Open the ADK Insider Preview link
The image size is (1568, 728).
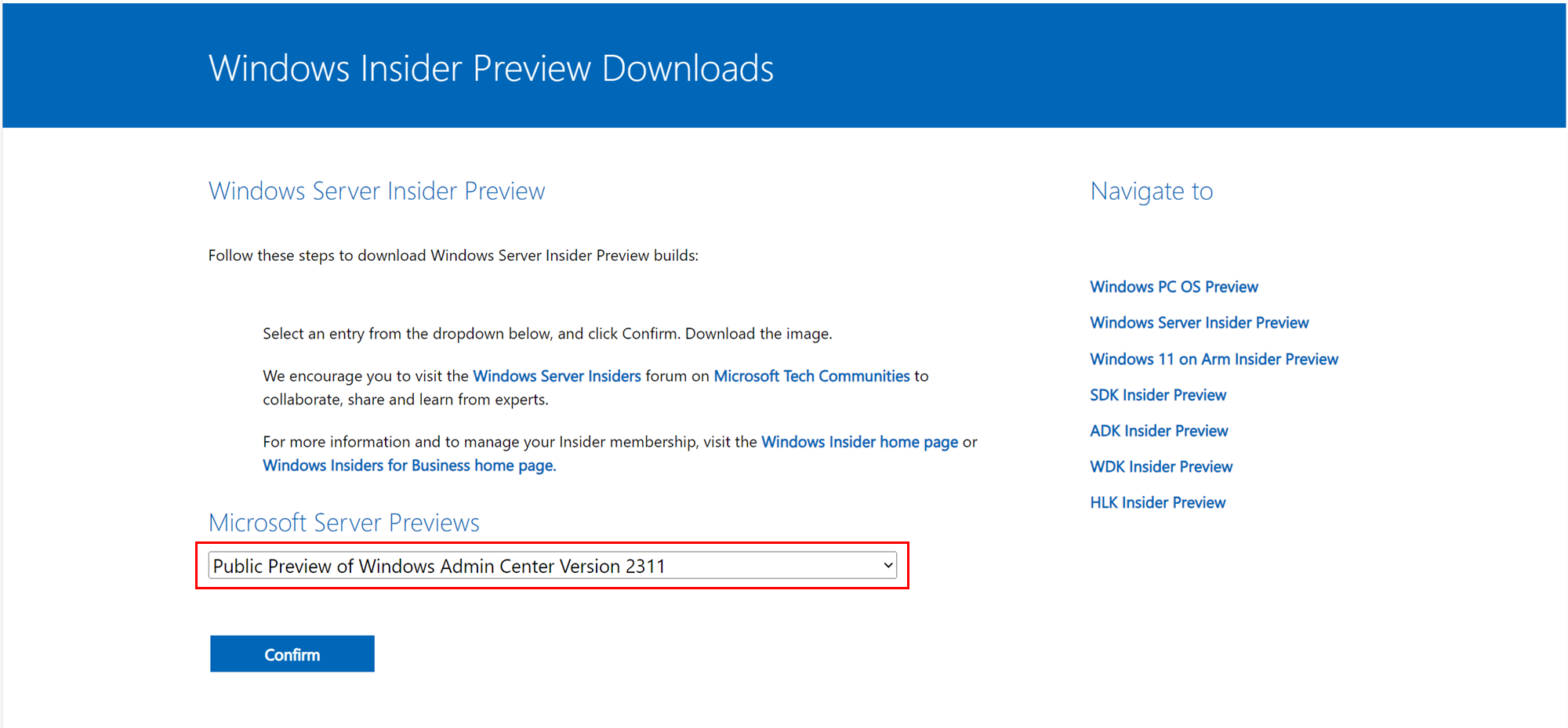coord(1159,431)
